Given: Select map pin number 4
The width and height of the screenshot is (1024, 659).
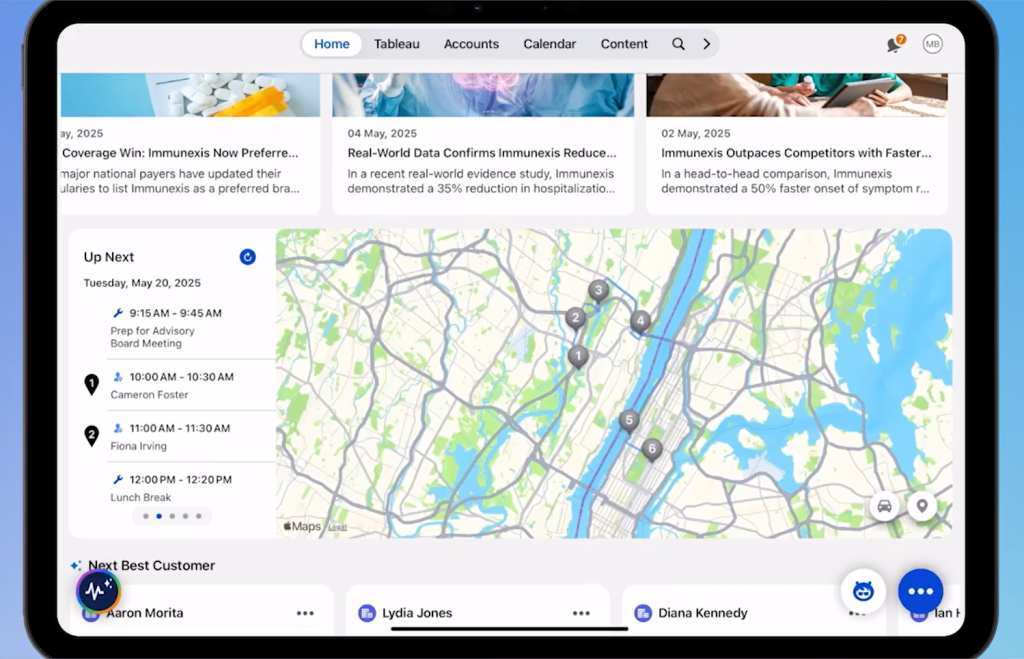Looking at the screenshot, I should click(x=640, y=321).
